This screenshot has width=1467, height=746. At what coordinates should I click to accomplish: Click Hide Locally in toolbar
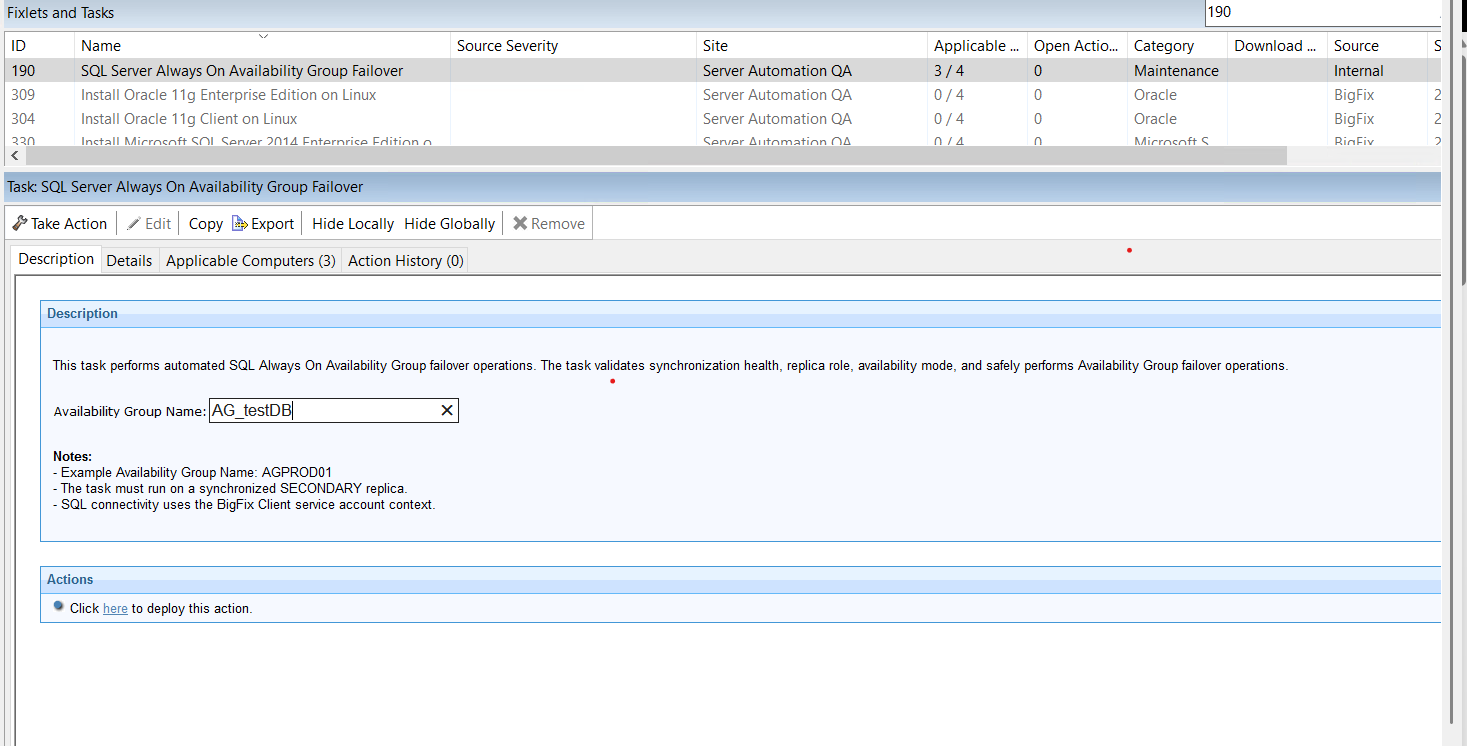click(353, 224)
